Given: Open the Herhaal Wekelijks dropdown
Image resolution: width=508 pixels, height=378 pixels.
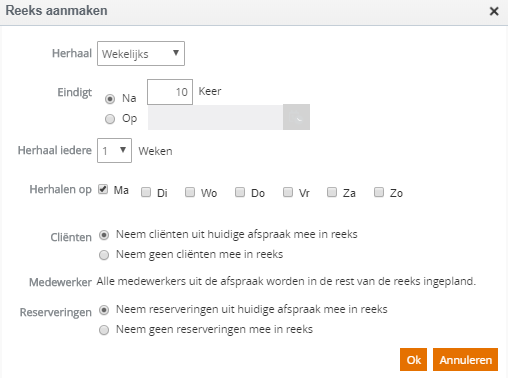Looking at the screenshot, I should click(x=141, y=53).
